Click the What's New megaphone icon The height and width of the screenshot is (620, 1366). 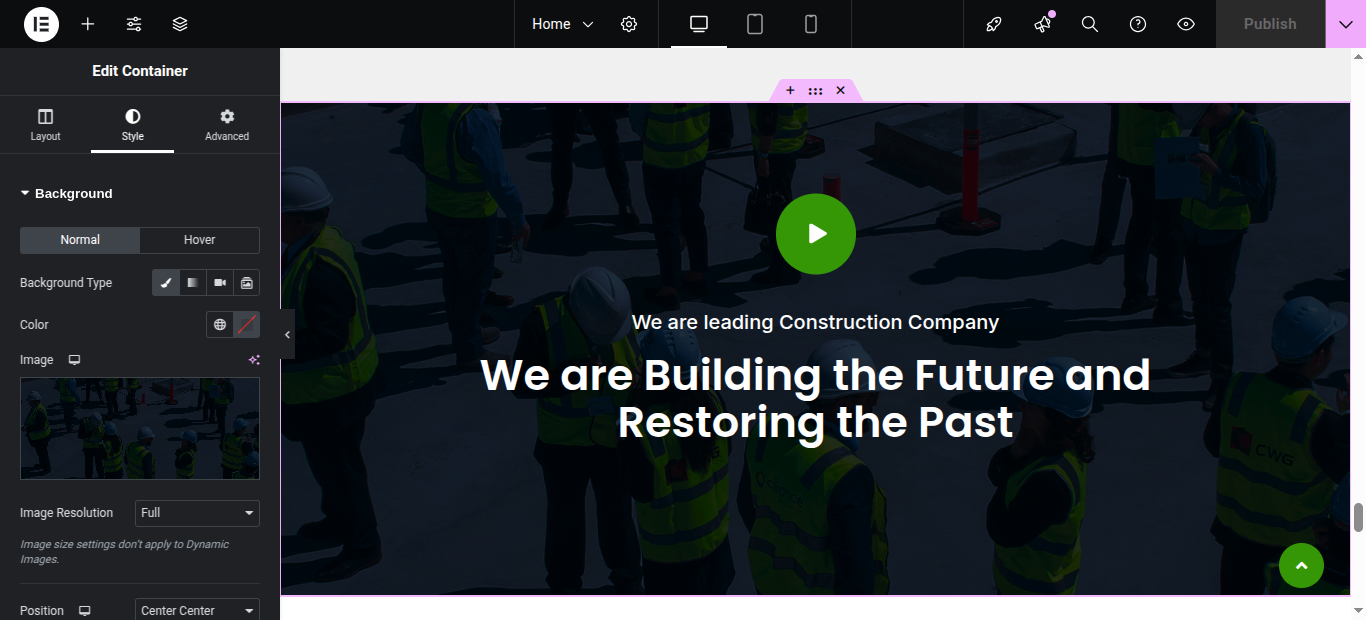pyautogui.click(x=1043, y=24)
